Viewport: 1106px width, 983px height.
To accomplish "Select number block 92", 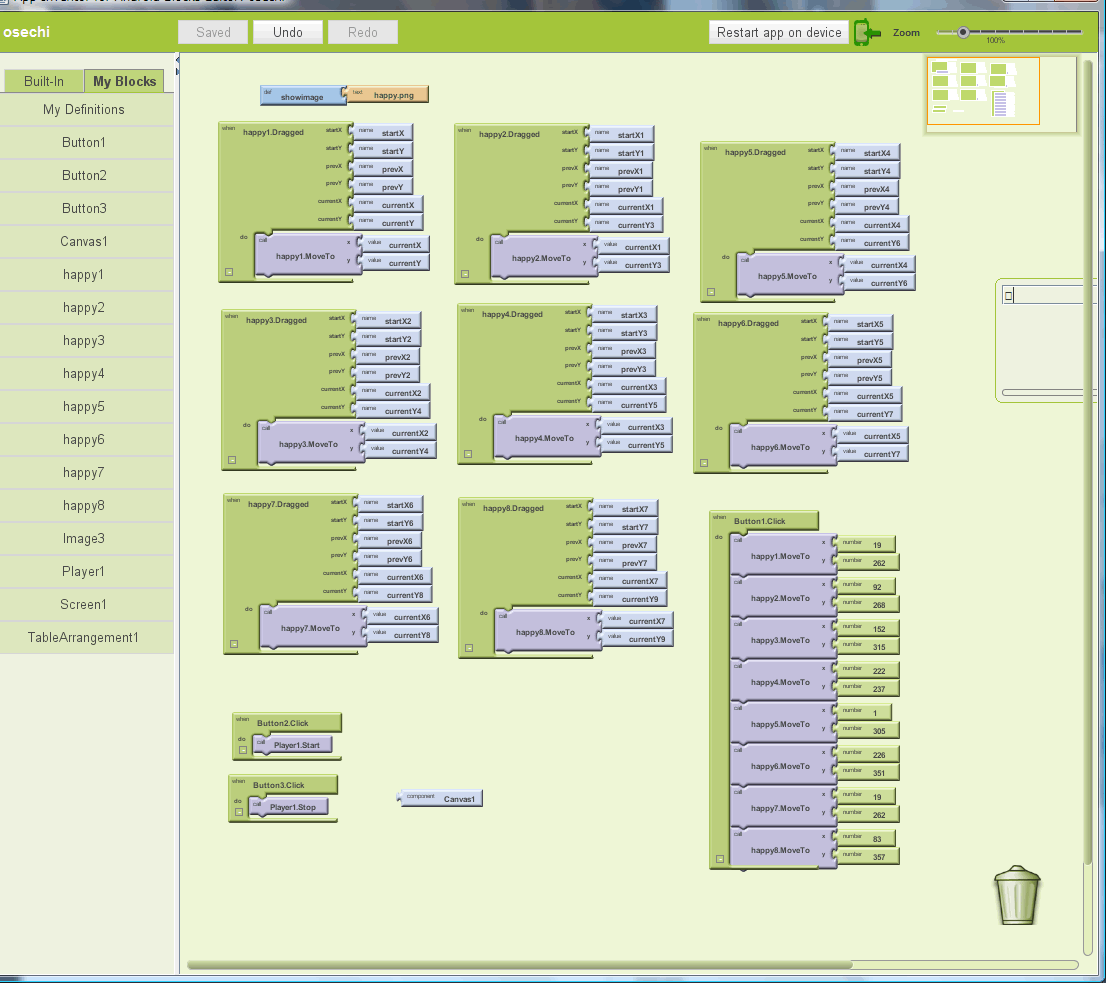I will 866,587.
